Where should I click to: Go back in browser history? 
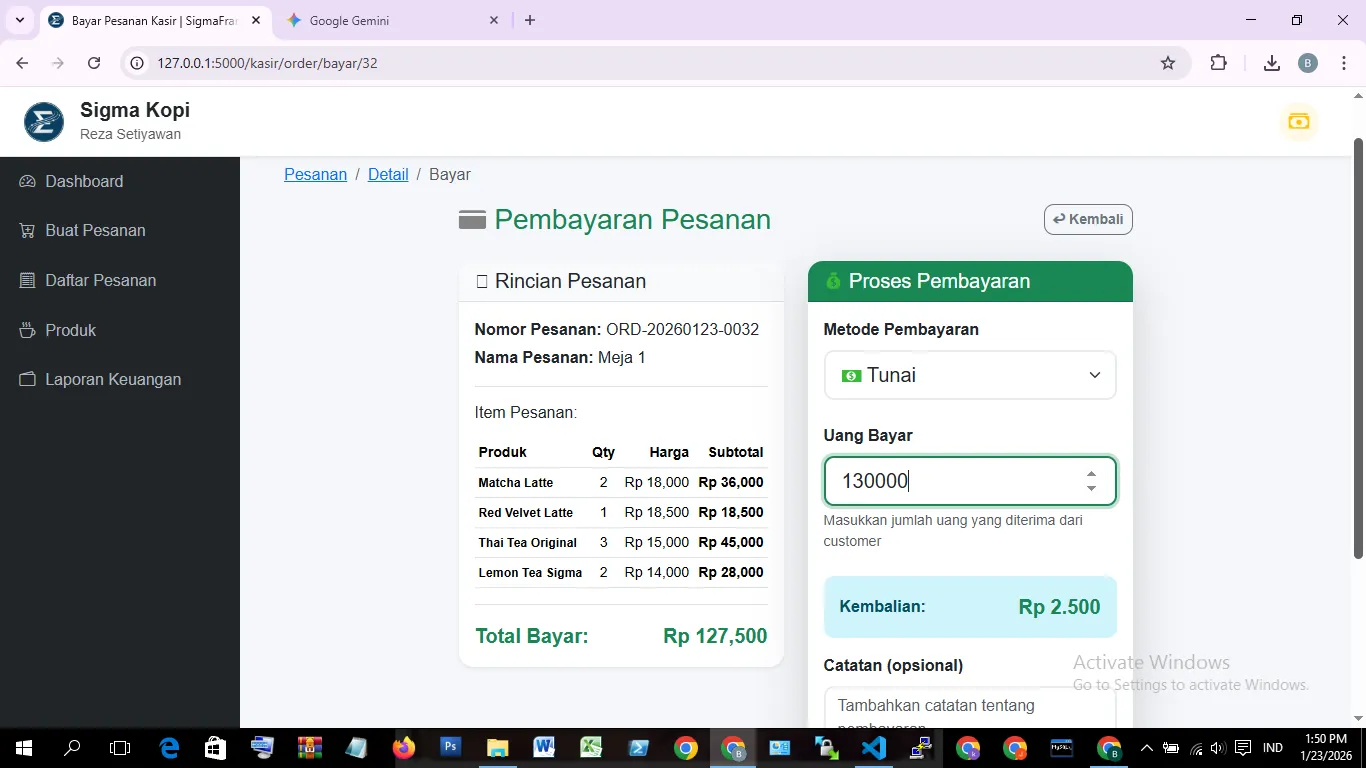pyautogui.click(x=22, y=63)
